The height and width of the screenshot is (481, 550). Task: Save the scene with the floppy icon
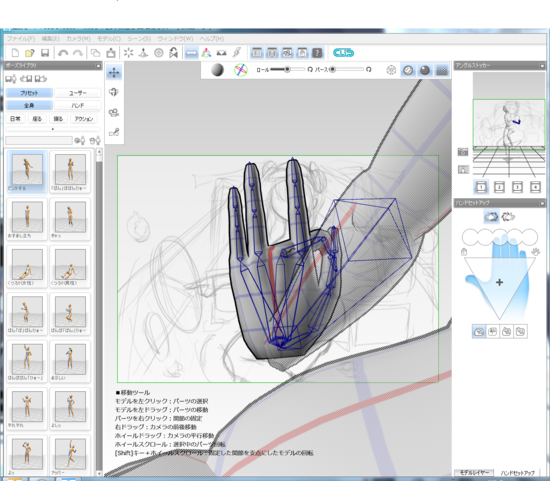click(45, 53)
